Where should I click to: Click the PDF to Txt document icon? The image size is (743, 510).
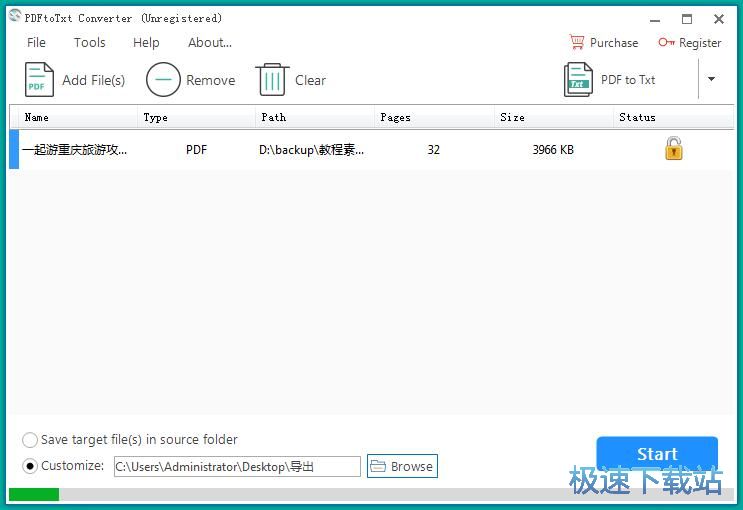click(x=578, y=80)
